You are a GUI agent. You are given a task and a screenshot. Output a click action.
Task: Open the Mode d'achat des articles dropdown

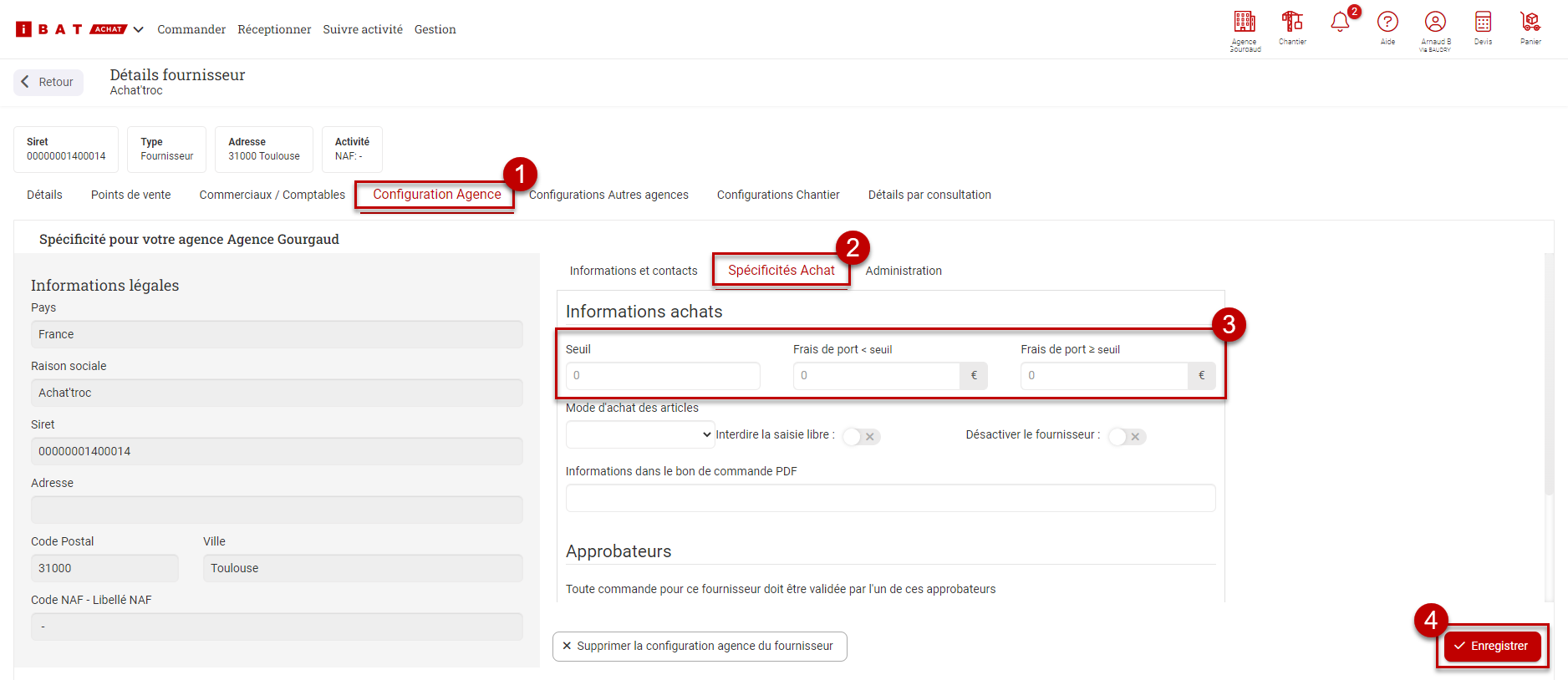click(x=640, y=434)
